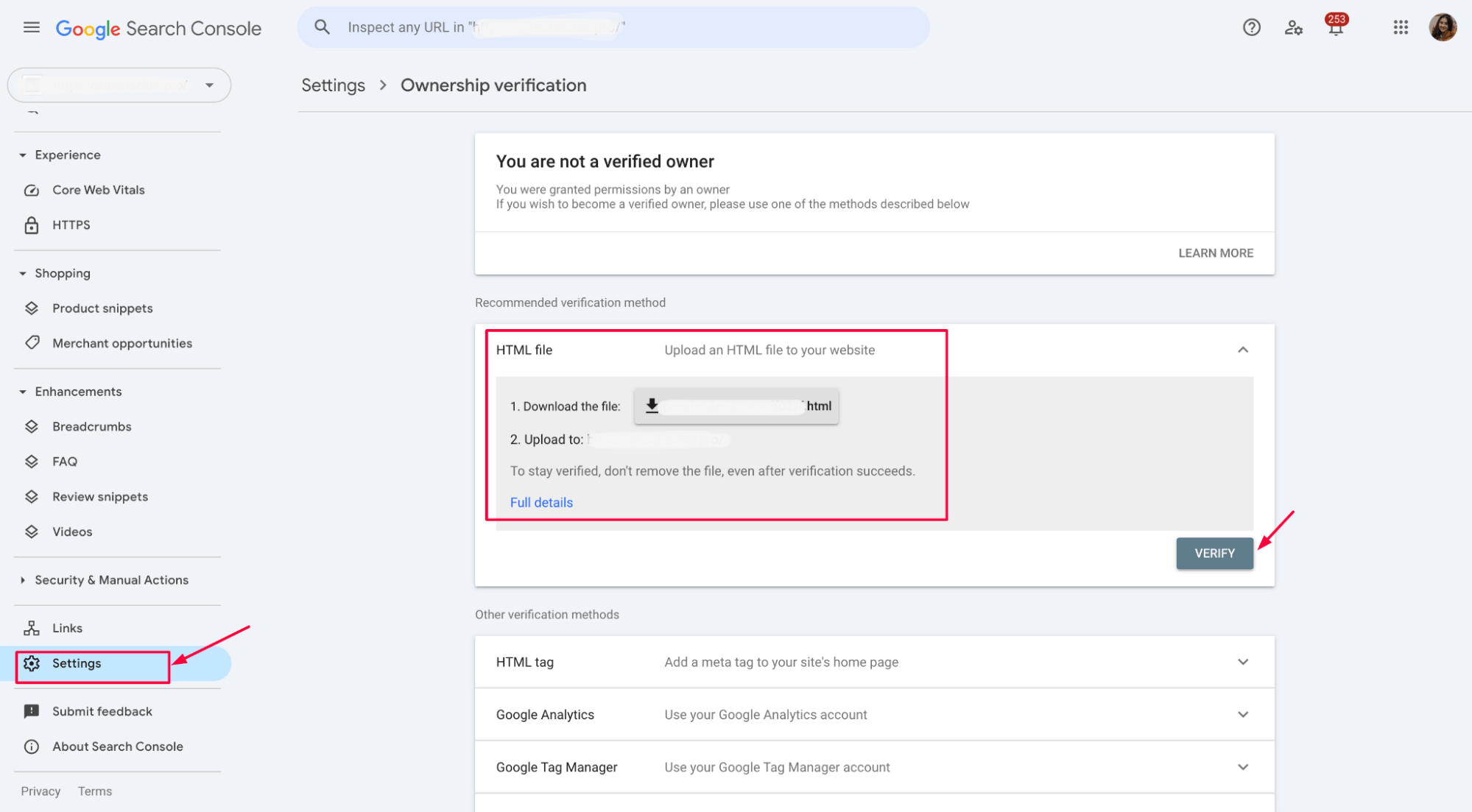
Task: Click the download arrow icon for HTML file
Action: [652, 406]
